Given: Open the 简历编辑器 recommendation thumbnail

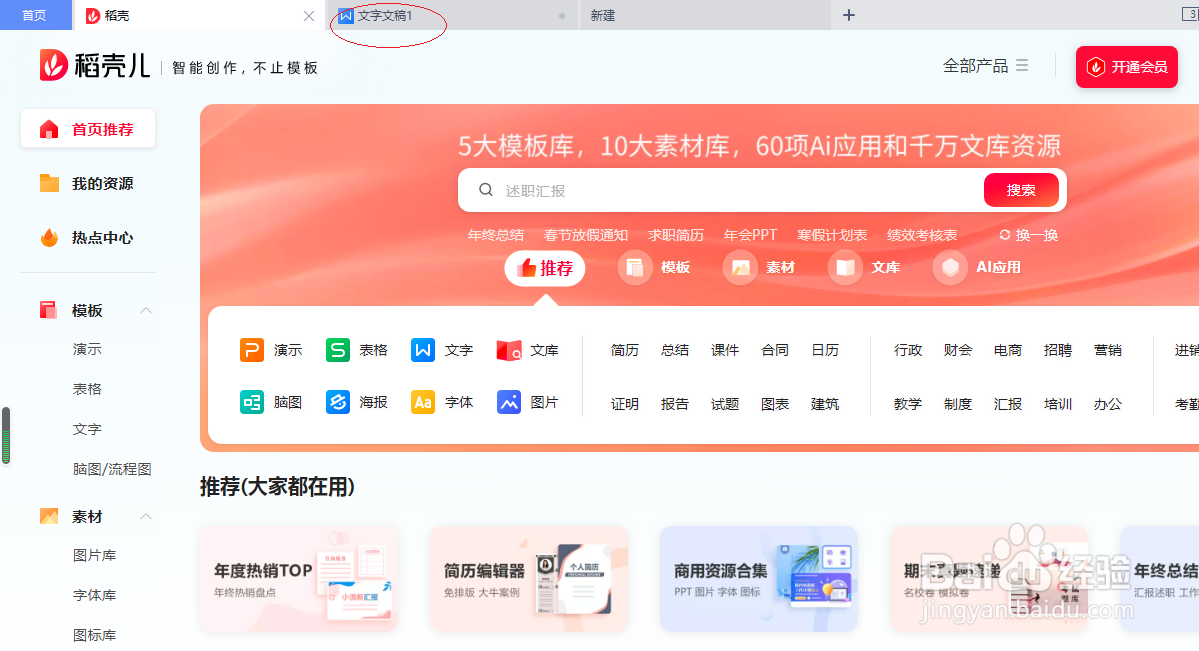Looking at the screenshot, I should coord(528,578).
